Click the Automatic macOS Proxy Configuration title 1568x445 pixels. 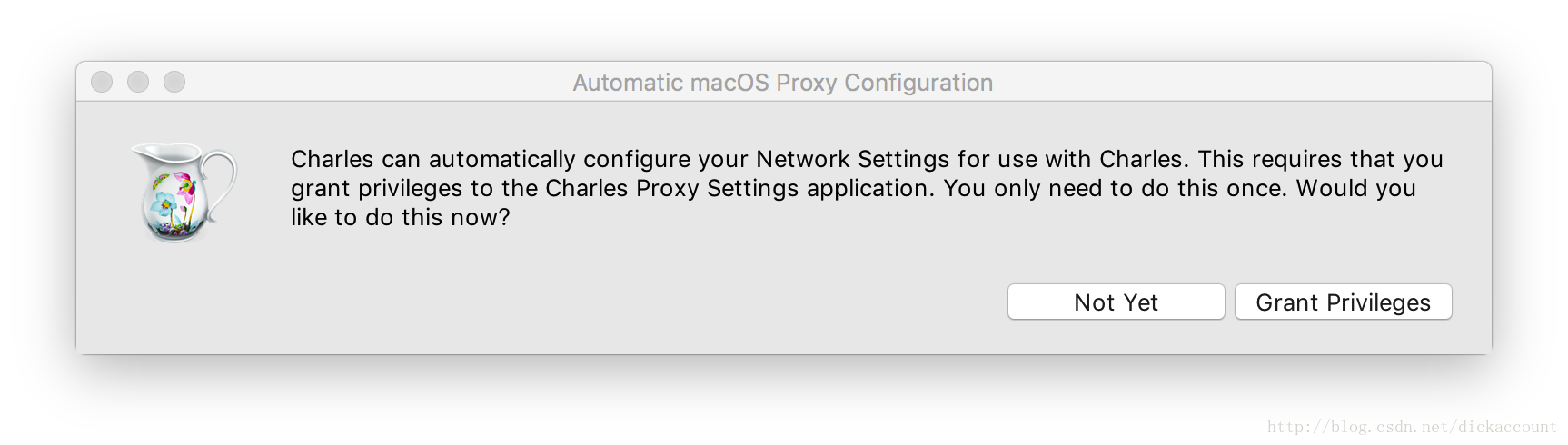click(782, 83)
